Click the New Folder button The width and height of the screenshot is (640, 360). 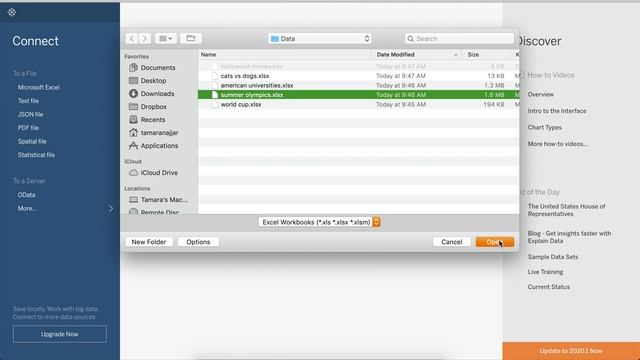coord(149,242)
